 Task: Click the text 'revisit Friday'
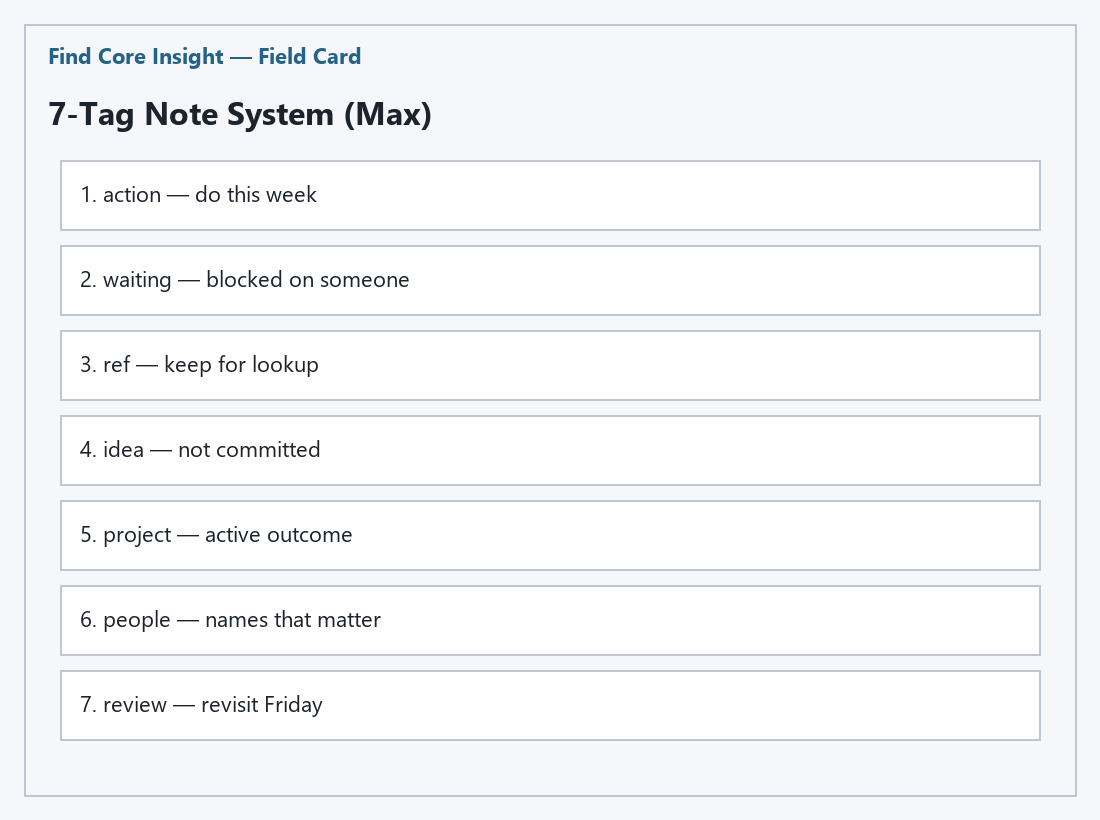coord(262,704)
